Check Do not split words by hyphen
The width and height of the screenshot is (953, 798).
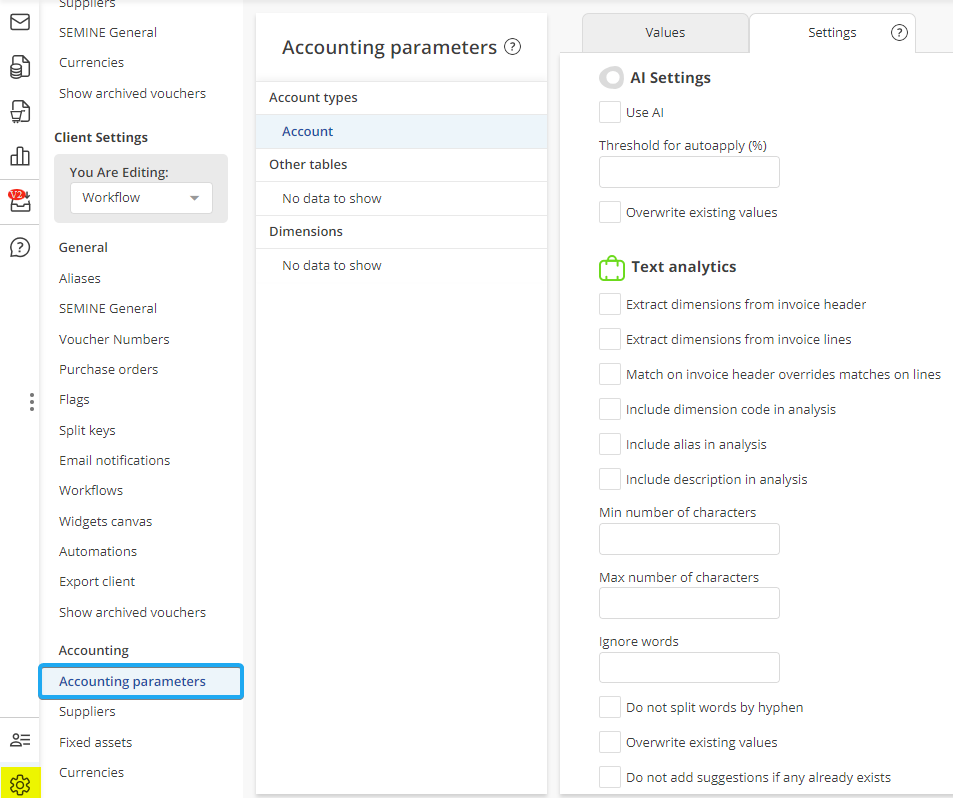[x=610, y=707]
